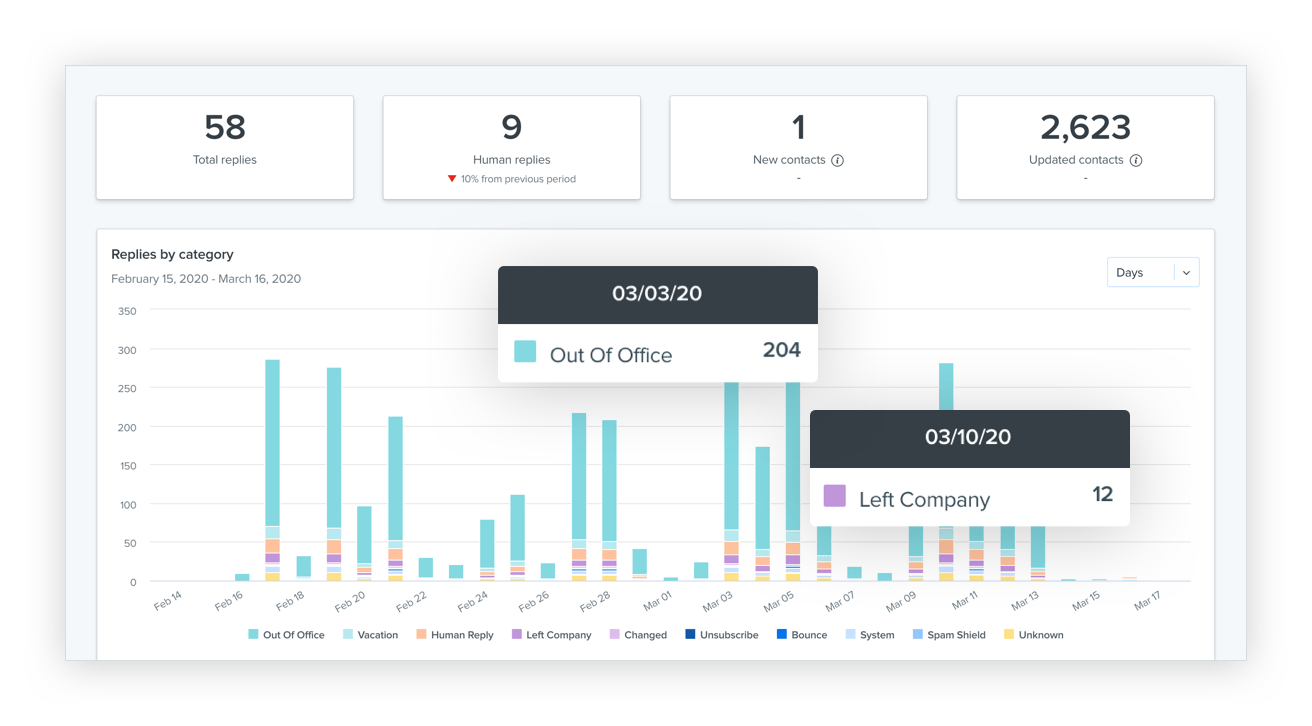The height and width of the screenshot is (726, 1312).
Task: Toggle the Vacation legend series
Action: coord(369,635)
